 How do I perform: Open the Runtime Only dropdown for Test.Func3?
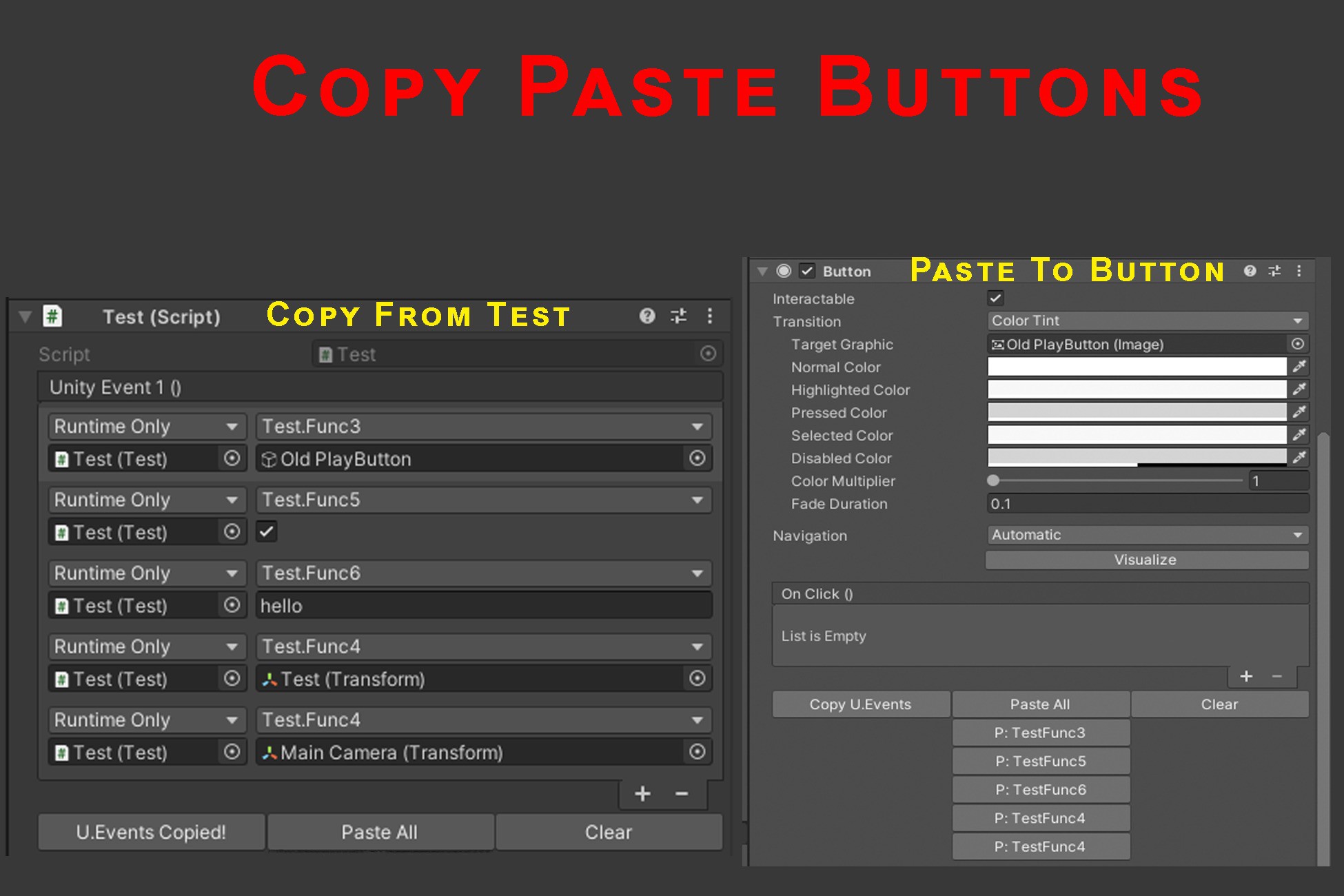[x=147, y=426]
